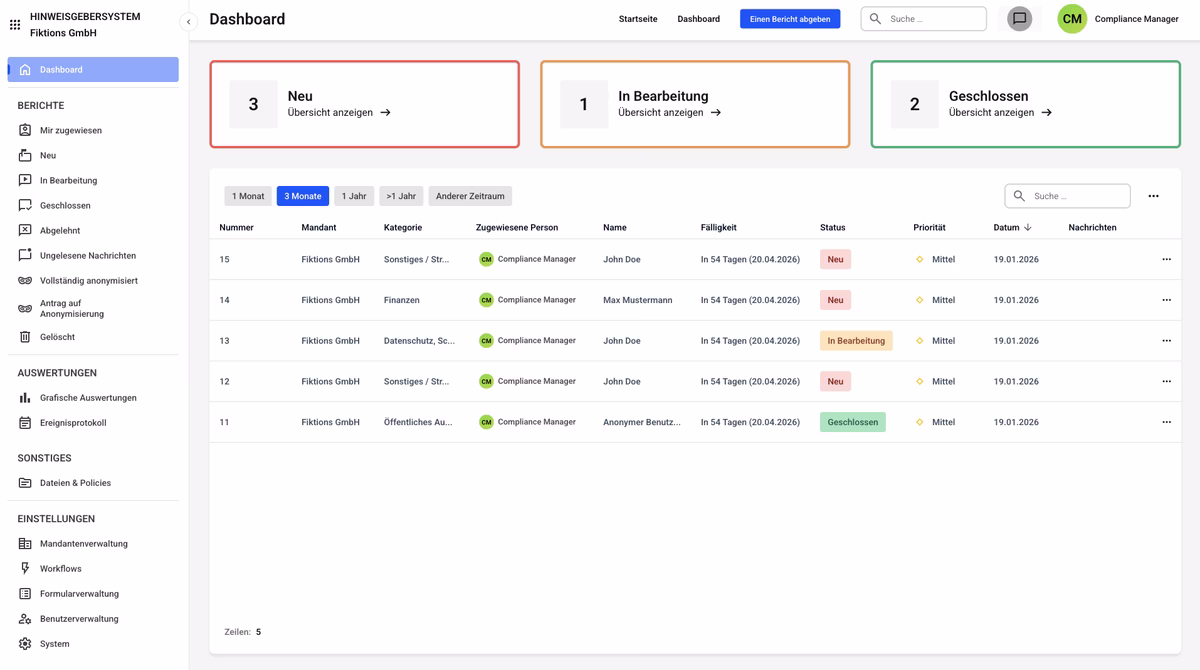Click Einen Bericht abgeben button

[x=790, y=19]
